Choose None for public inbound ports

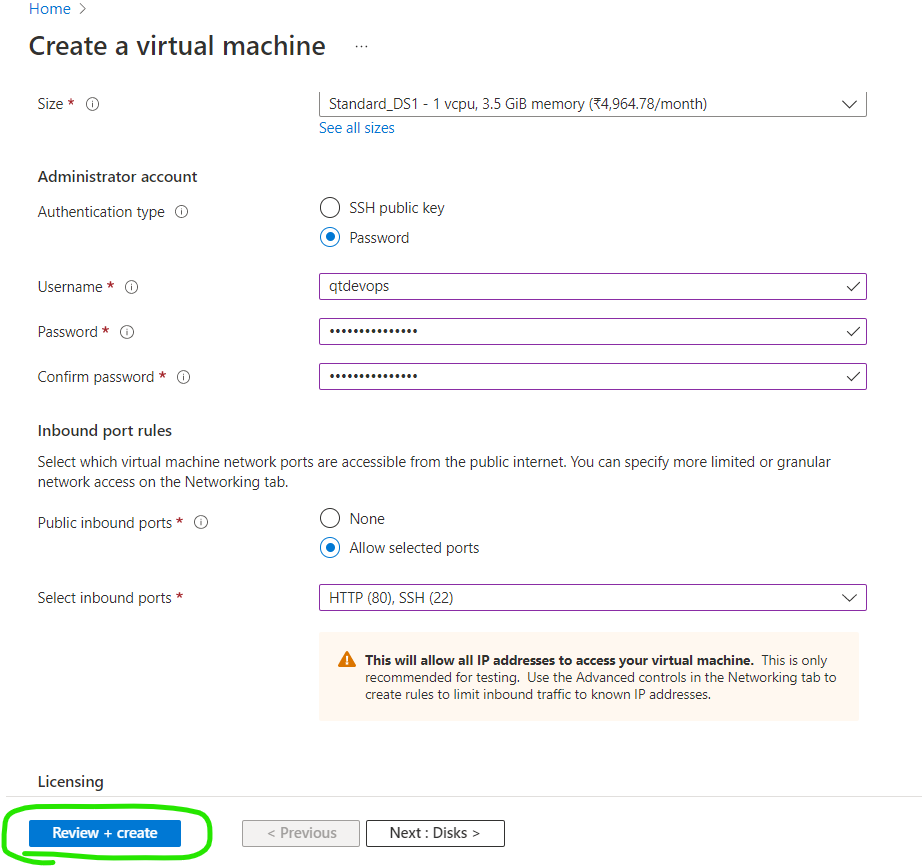click(329, 518)
